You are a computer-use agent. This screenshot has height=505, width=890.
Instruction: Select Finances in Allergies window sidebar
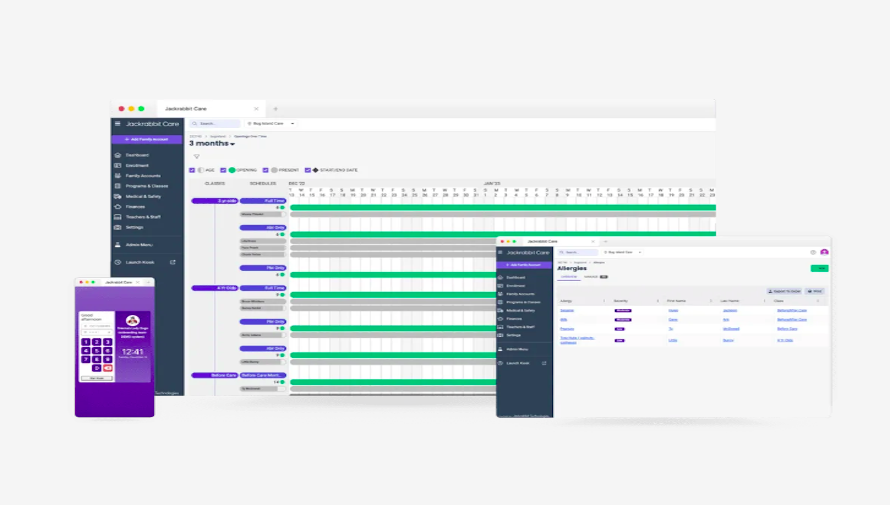pos(514,319)
